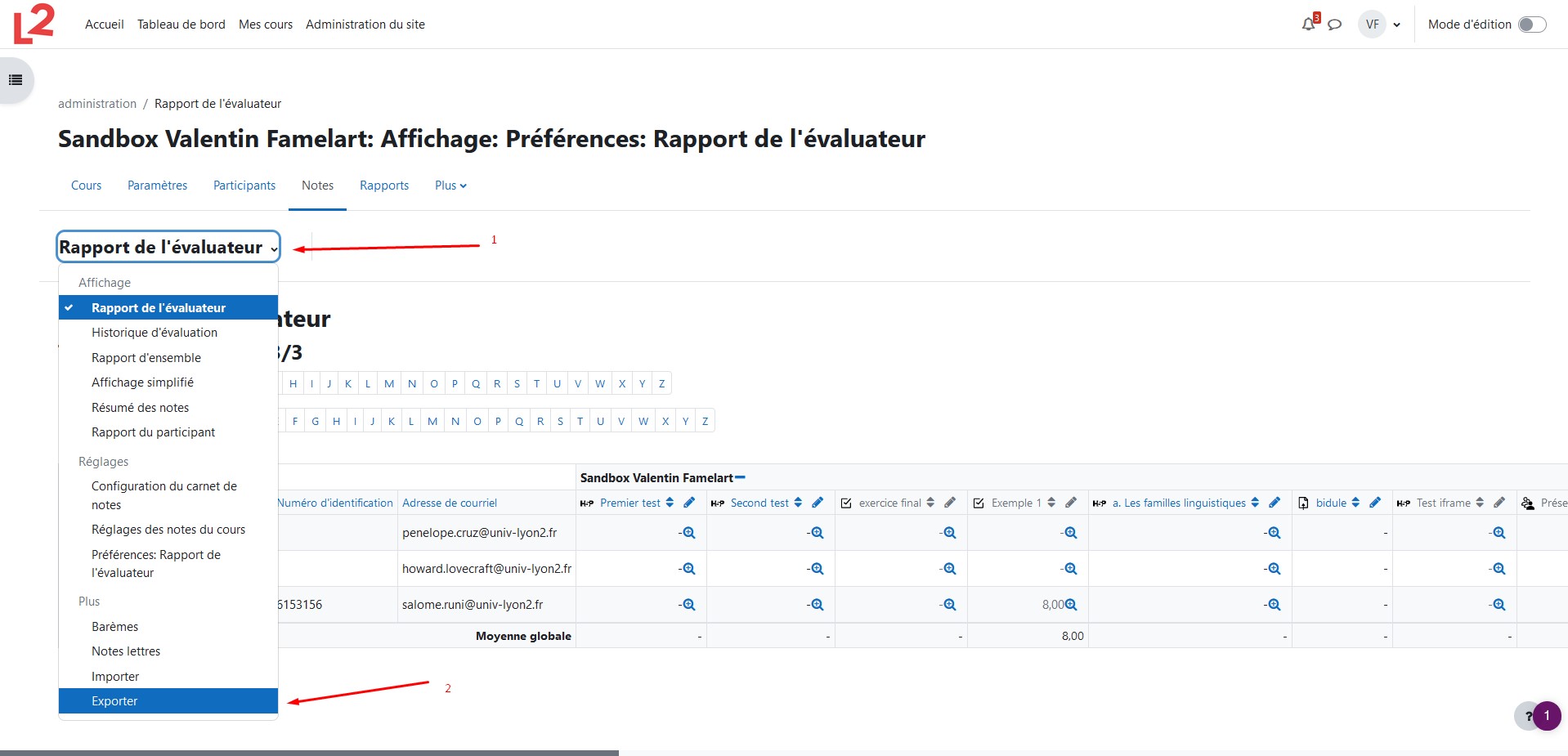Collapse Sandbox Valentin Famelart category via minus icon
The width and height of the screenshot is (1568, 756).
(x=741, y=477)
